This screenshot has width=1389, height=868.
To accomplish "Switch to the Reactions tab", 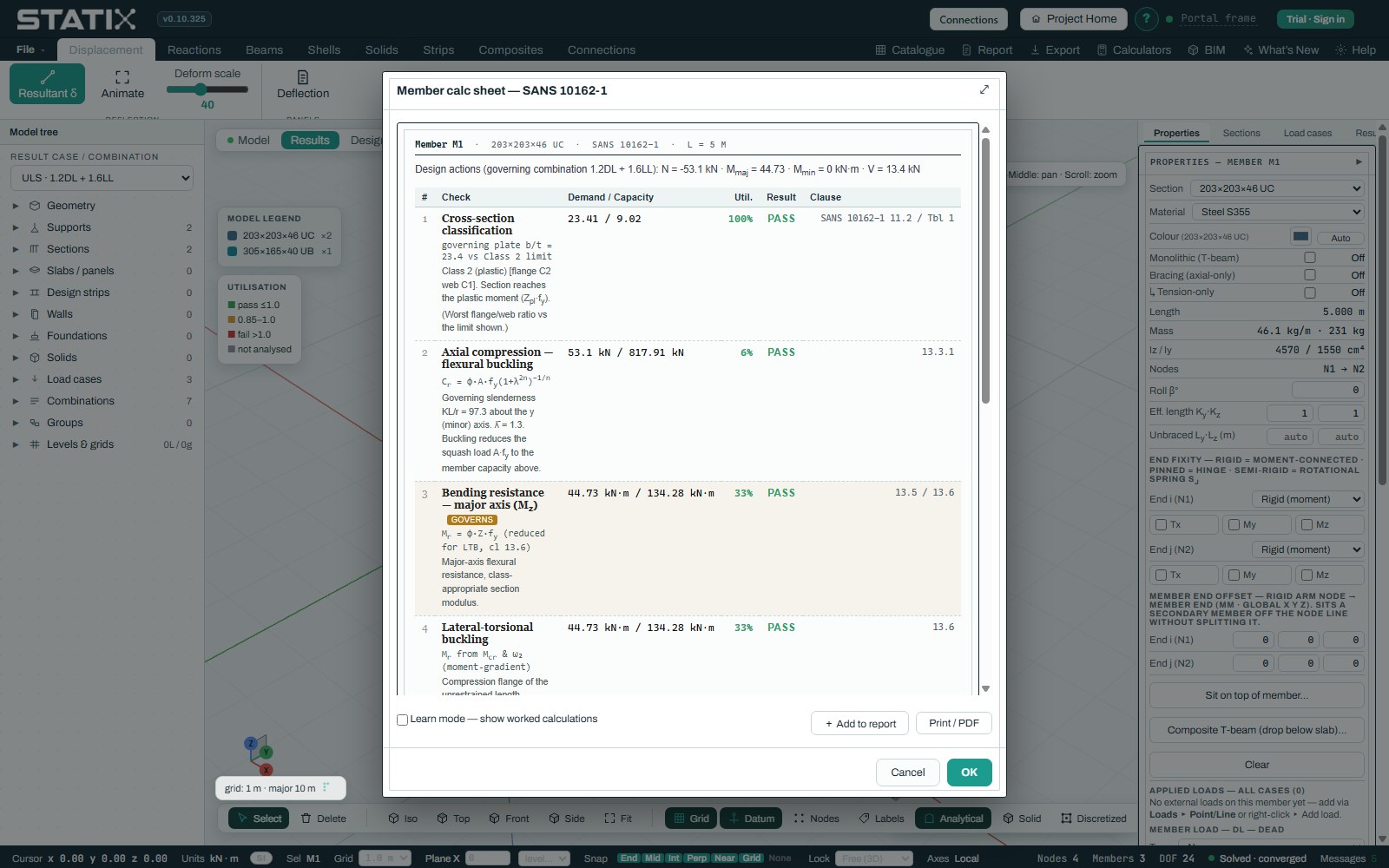I will 194,49.
